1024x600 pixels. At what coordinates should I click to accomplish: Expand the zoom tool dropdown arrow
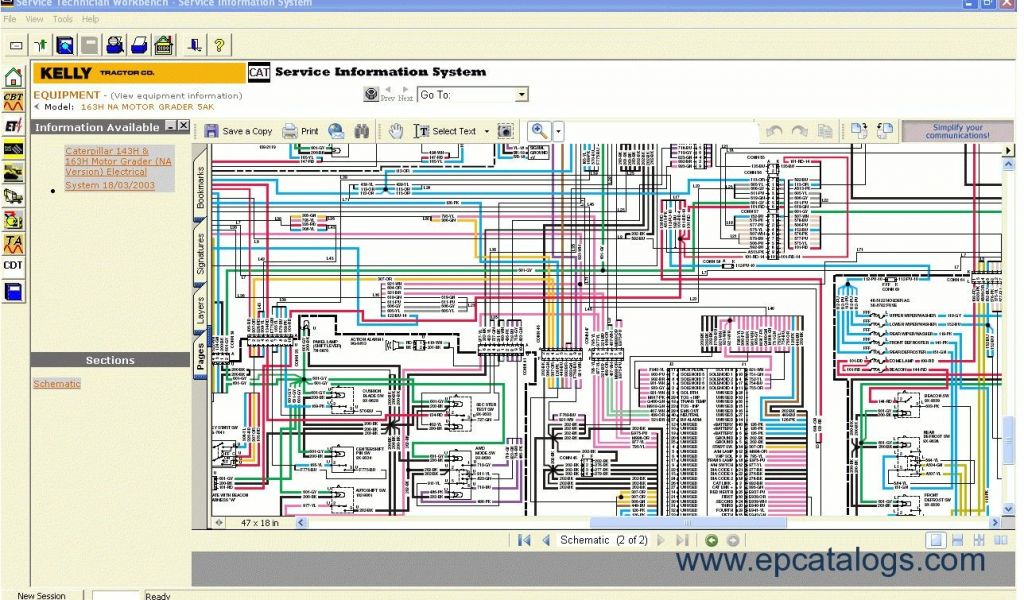[x=558, y=131]
